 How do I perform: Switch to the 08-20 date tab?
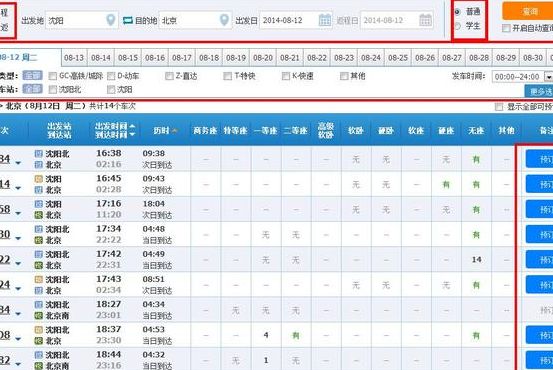pos(263,57)
